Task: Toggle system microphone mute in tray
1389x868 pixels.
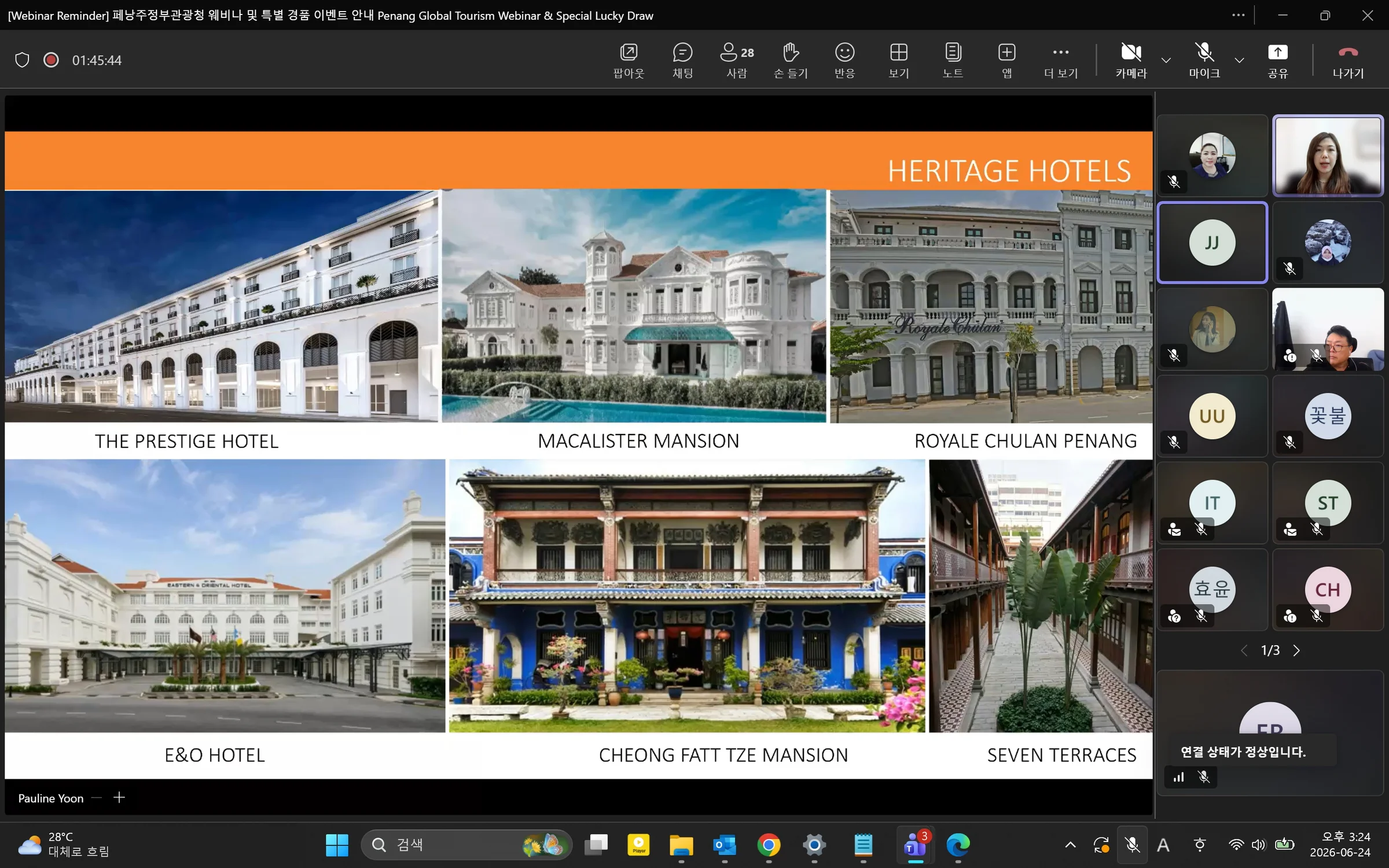Action: (x=1132, y=845)
